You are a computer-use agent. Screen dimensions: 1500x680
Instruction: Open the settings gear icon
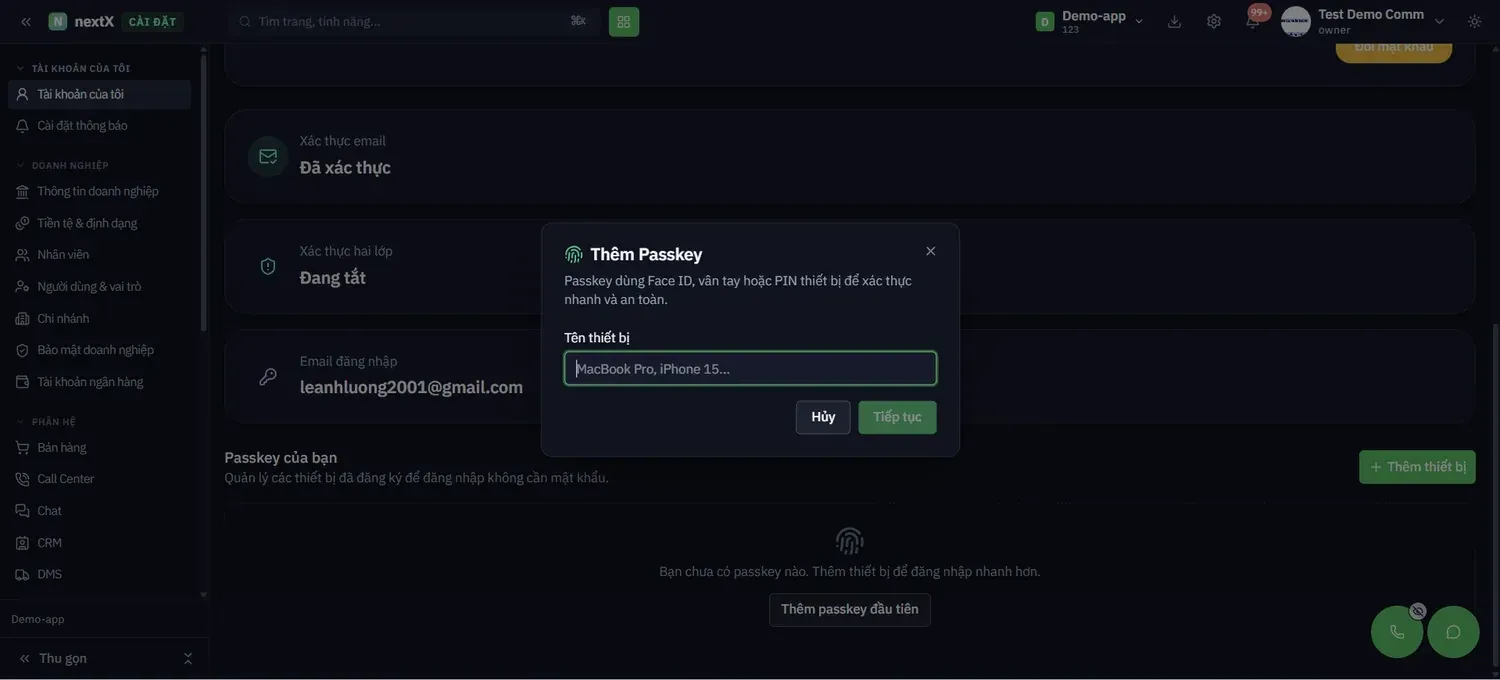coord(1213,21)
